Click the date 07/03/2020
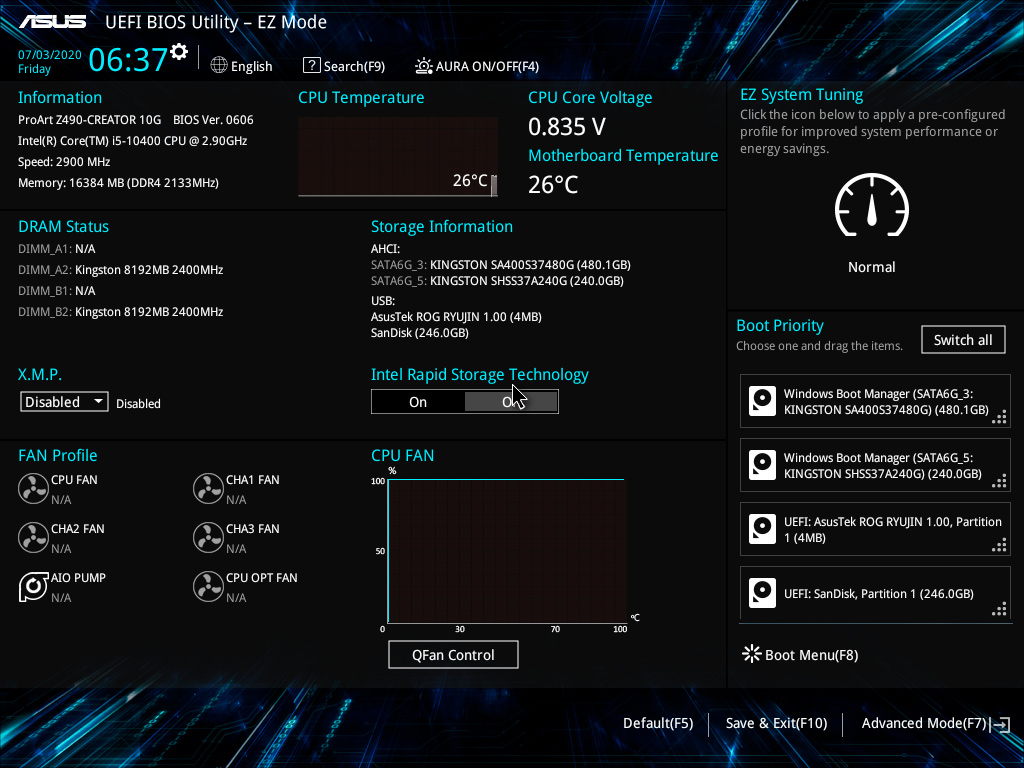 50,55
